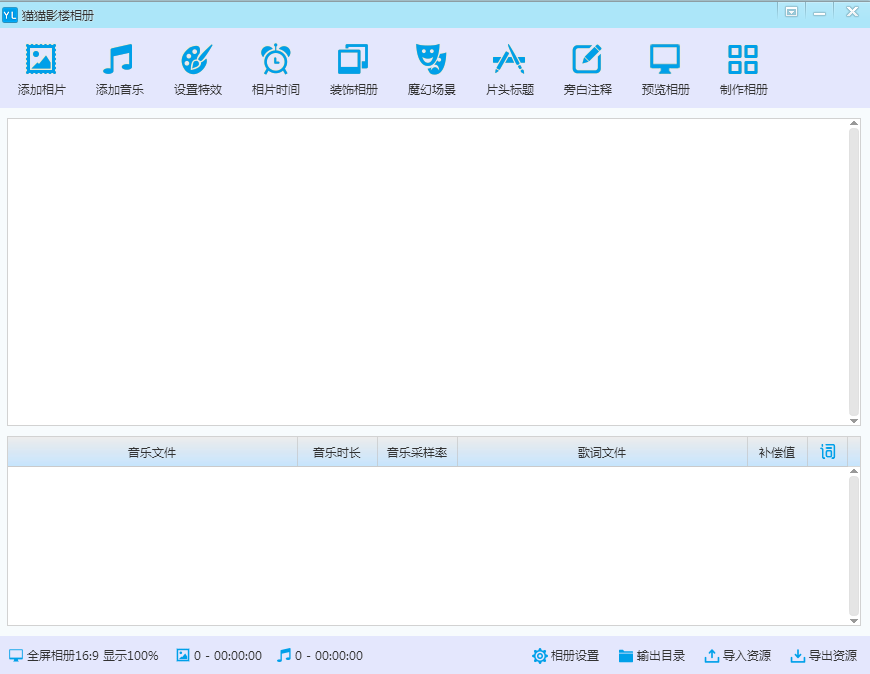
Task: Click the 歌词文件 column header
Action: (x=602, y=452)
